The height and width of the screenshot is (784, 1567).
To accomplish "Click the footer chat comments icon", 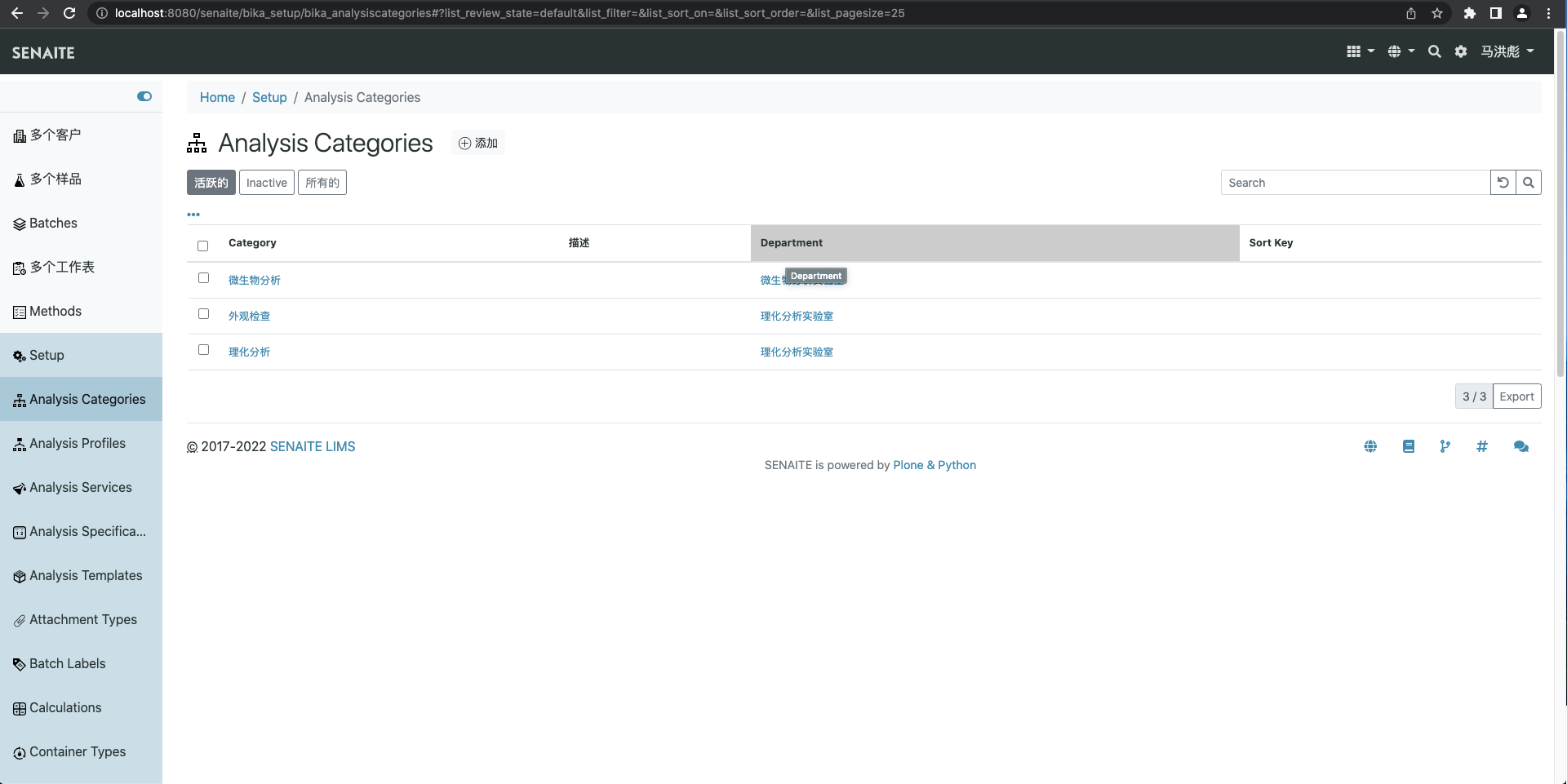I will (1521, 446).
